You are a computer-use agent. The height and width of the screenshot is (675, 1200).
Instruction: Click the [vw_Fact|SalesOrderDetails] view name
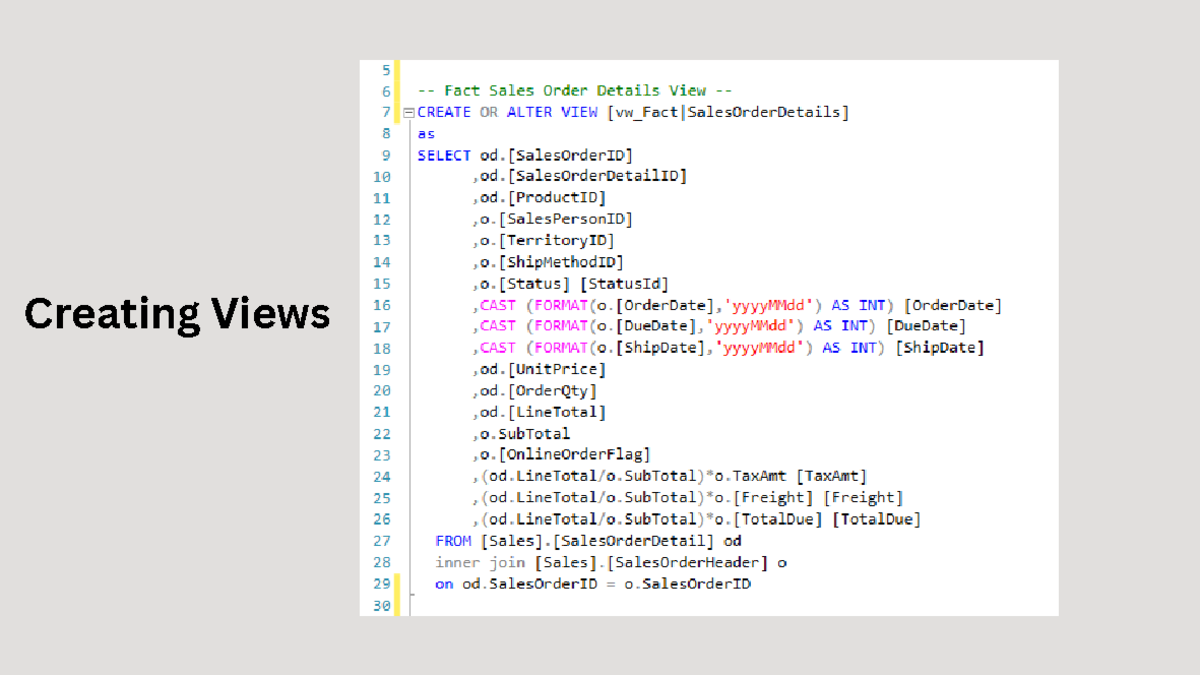[728, 112]
